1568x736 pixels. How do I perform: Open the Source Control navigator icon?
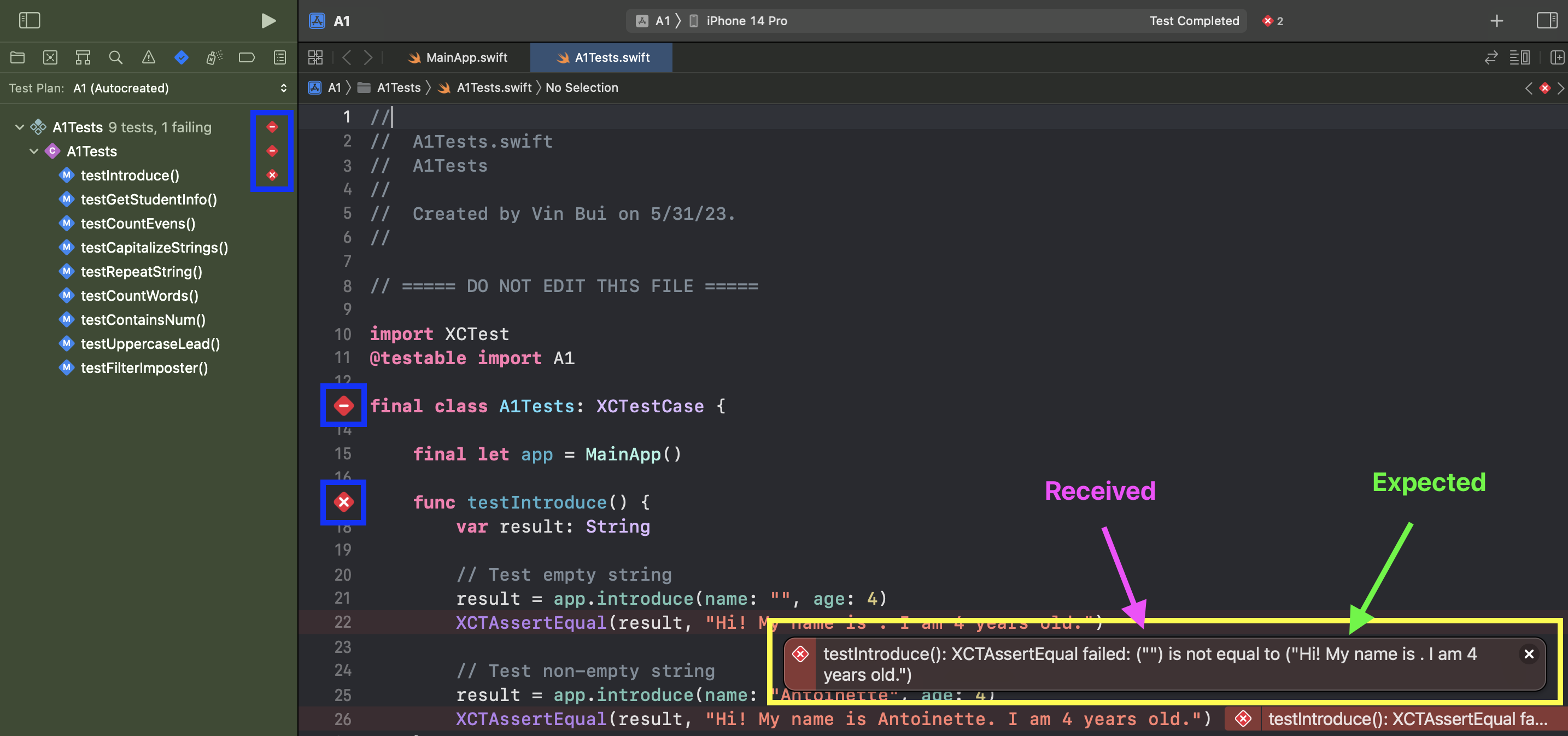click(50, 58)
